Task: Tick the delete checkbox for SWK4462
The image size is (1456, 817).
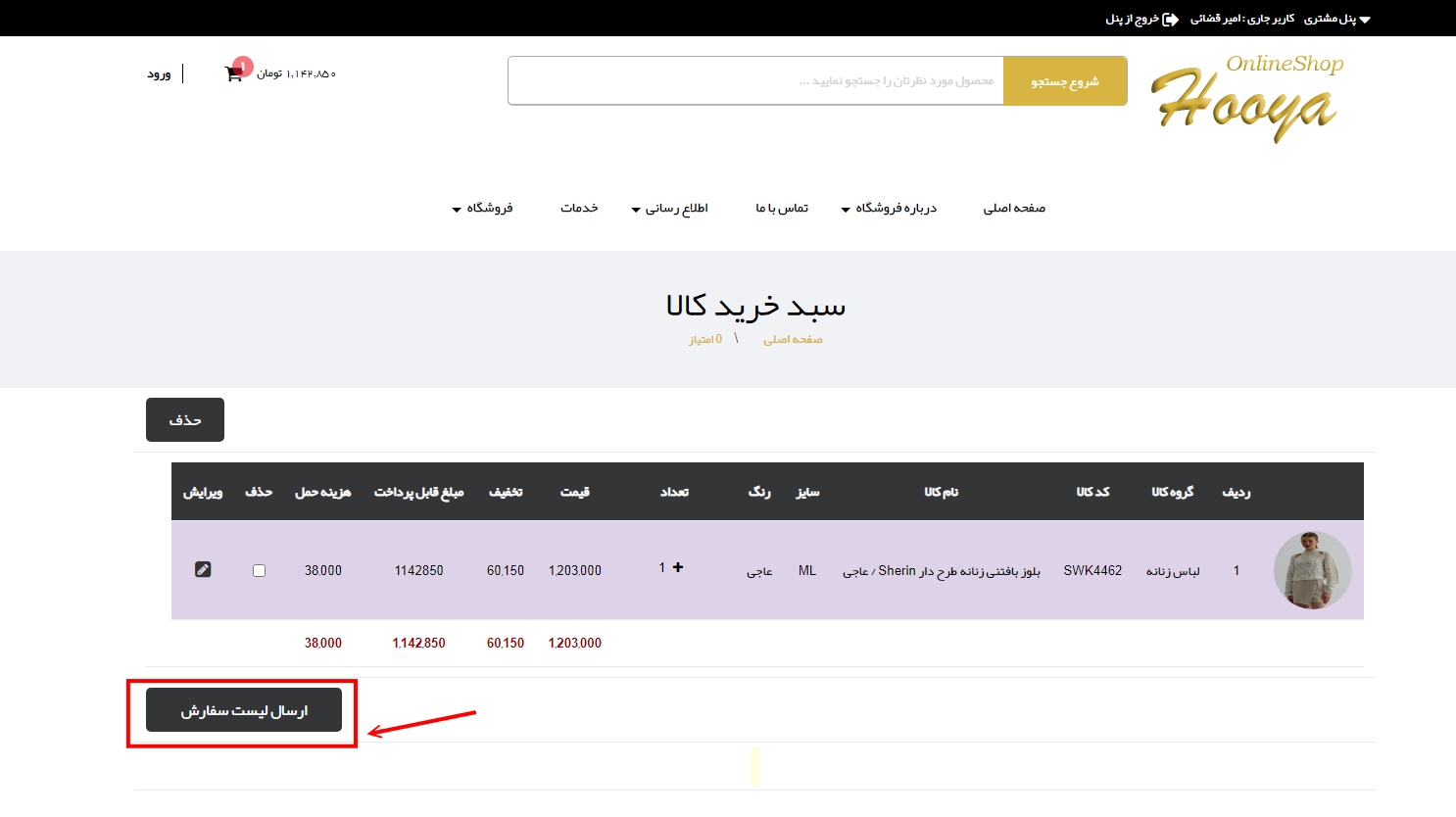Action: click(x=259, y=570)
